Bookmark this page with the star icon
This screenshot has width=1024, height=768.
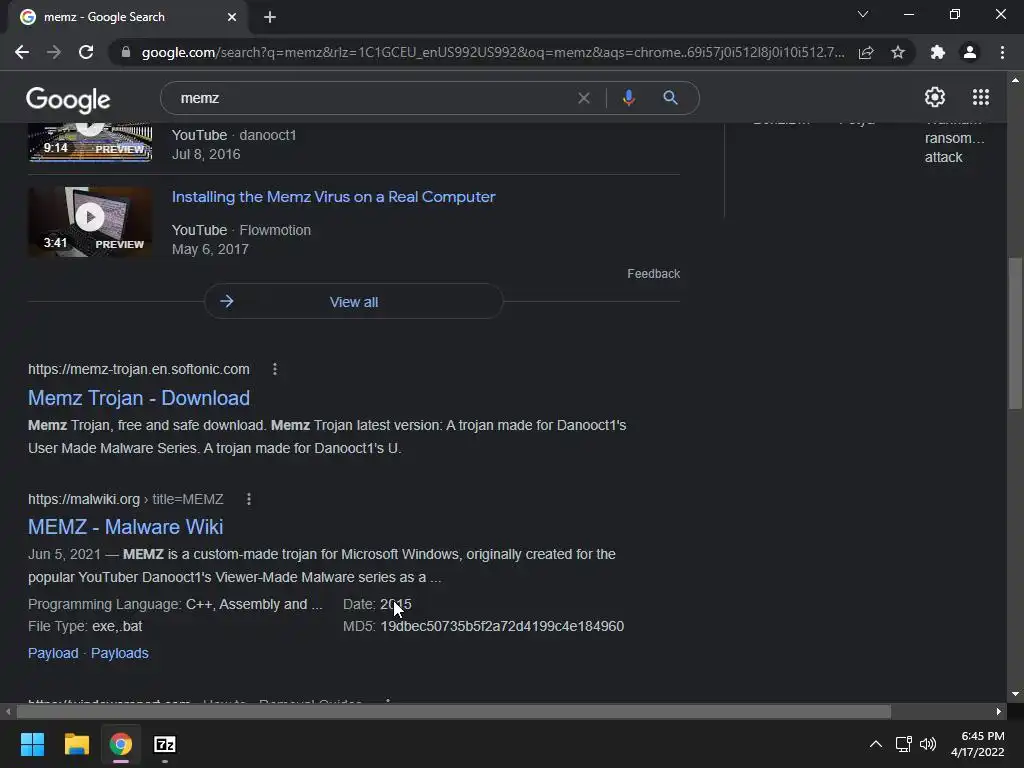pos(898,52)
